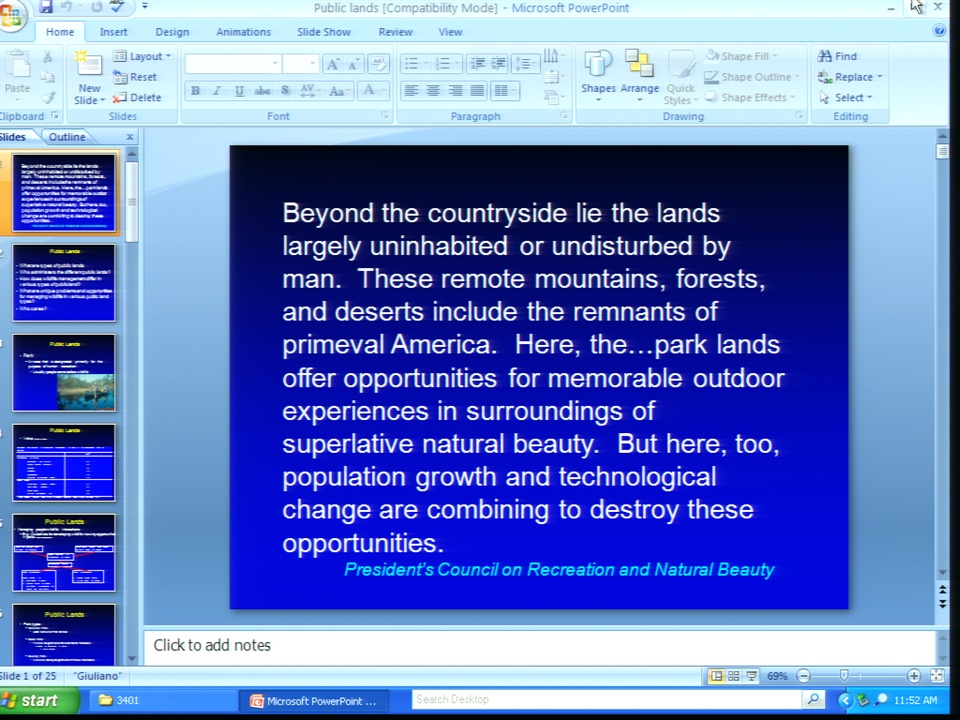Open the Home ribbon tab
This screenshot has width=960, height=720.
pos(60,32)
